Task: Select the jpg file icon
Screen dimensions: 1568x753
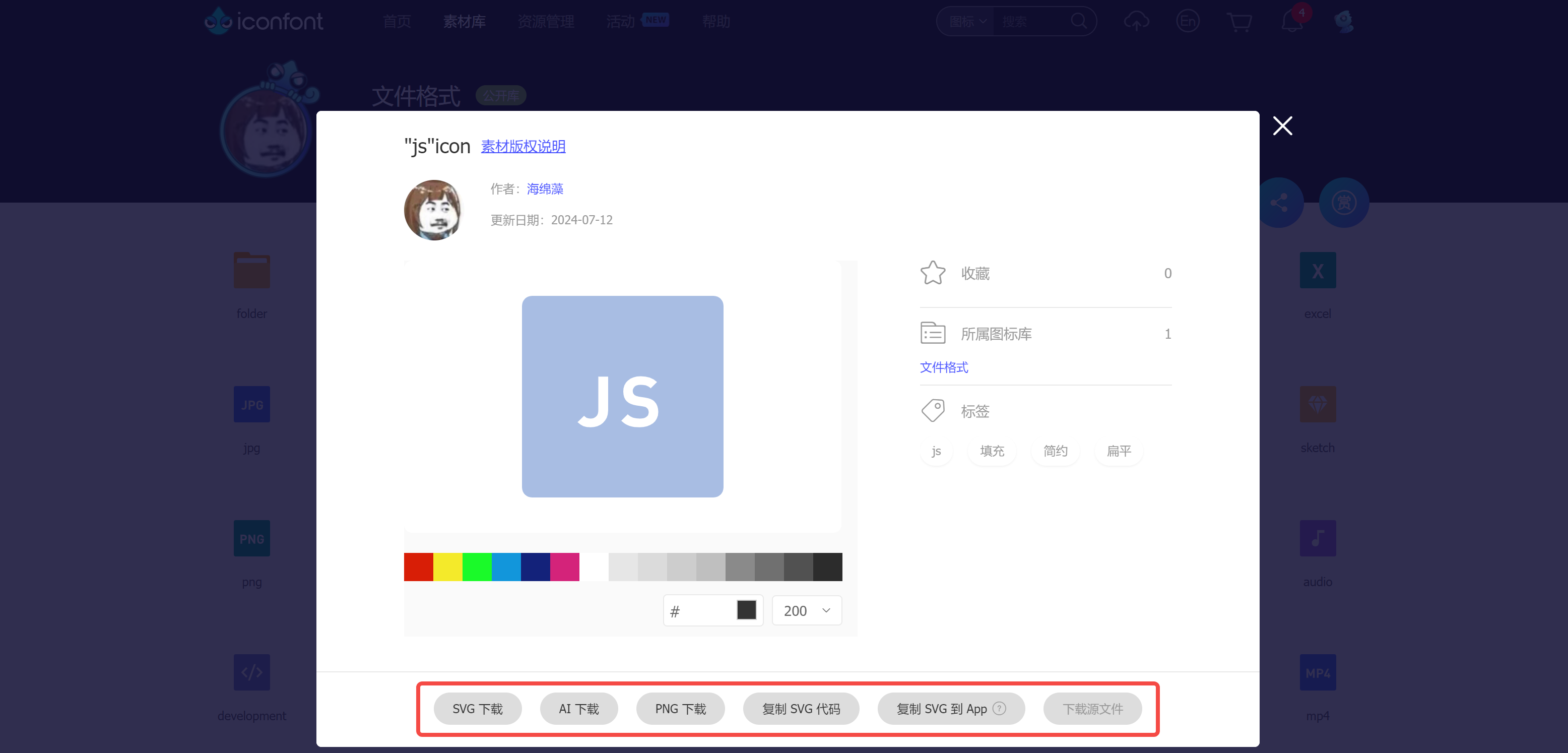Action: pos(251,404)
